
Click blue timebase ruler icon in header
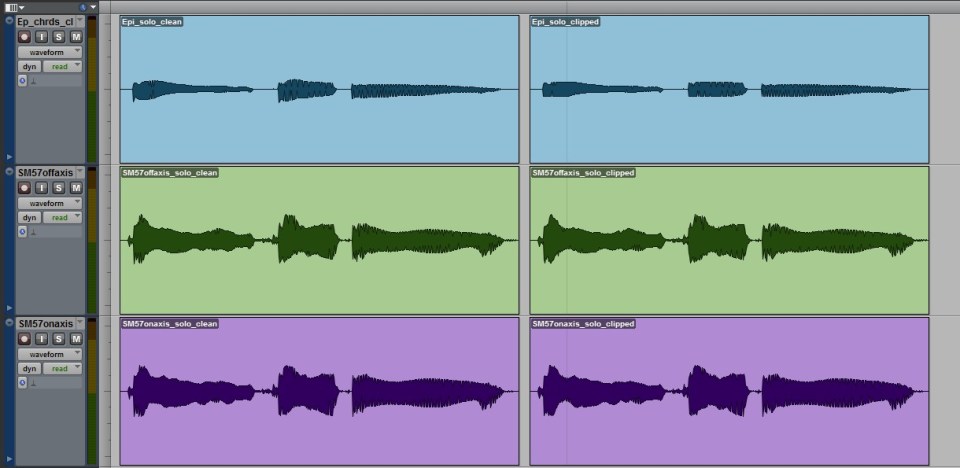83,7
